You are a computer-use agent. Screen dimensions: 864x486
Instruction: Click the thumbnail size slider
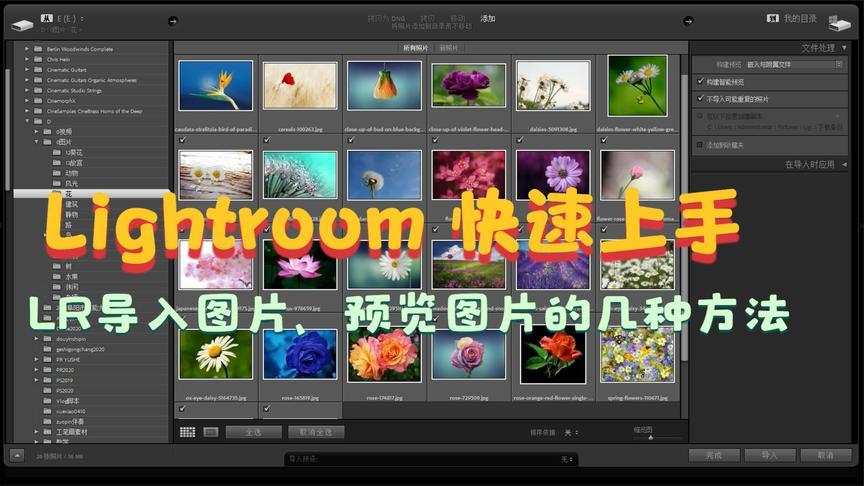pos(651,437)
